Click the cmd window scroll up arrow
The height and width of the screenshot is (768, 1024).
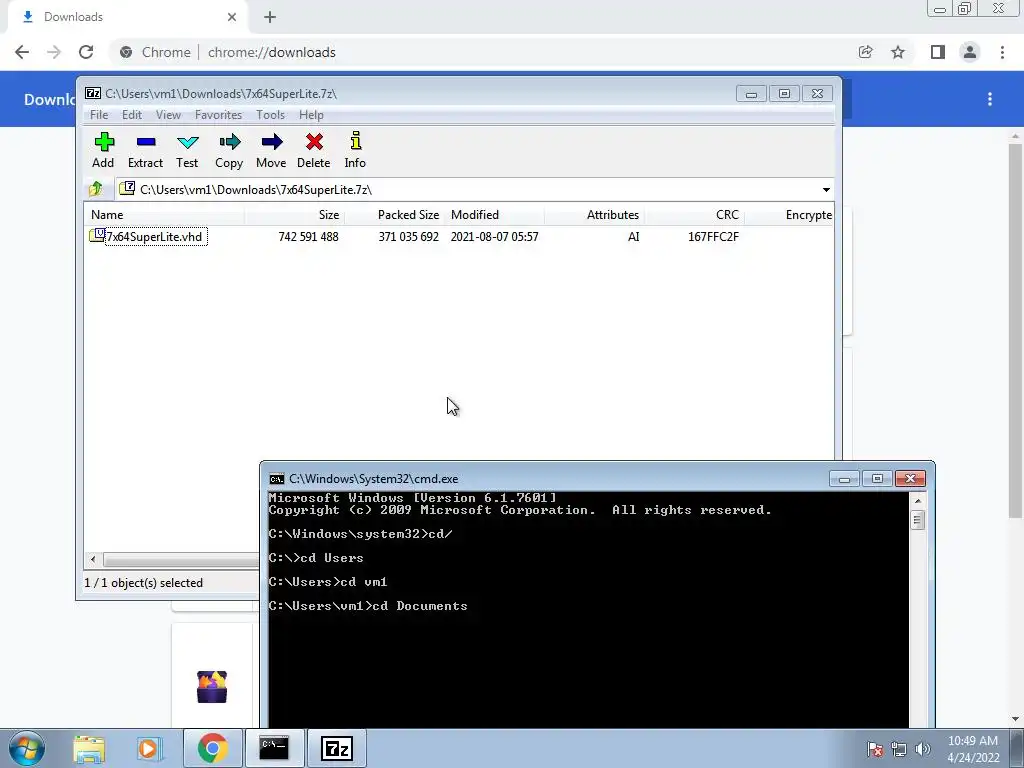coord(918,501)
